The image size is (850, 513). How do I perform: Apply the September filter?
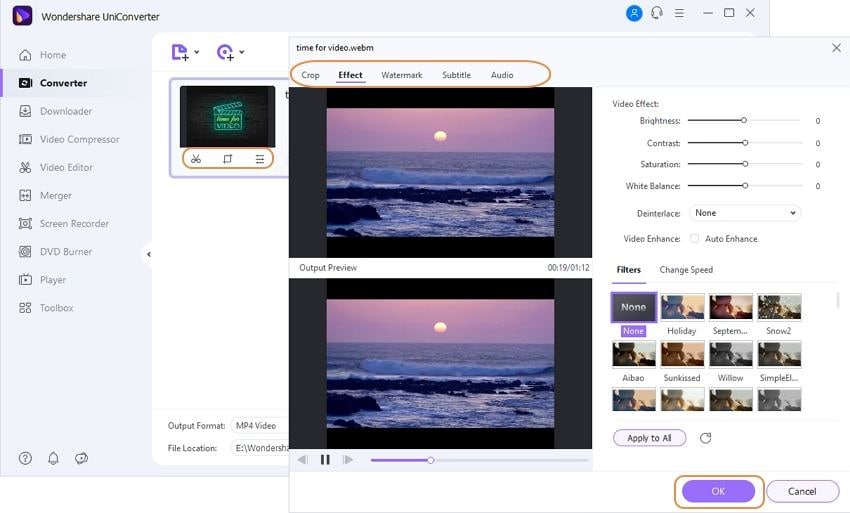(x=731, y=307)
